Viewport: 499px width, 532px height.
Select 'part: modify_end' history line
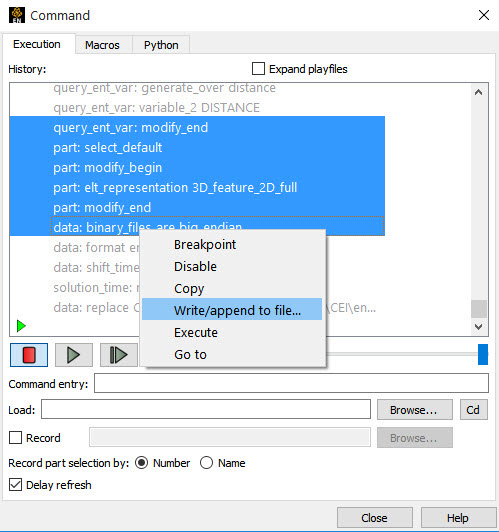point(197,208)
